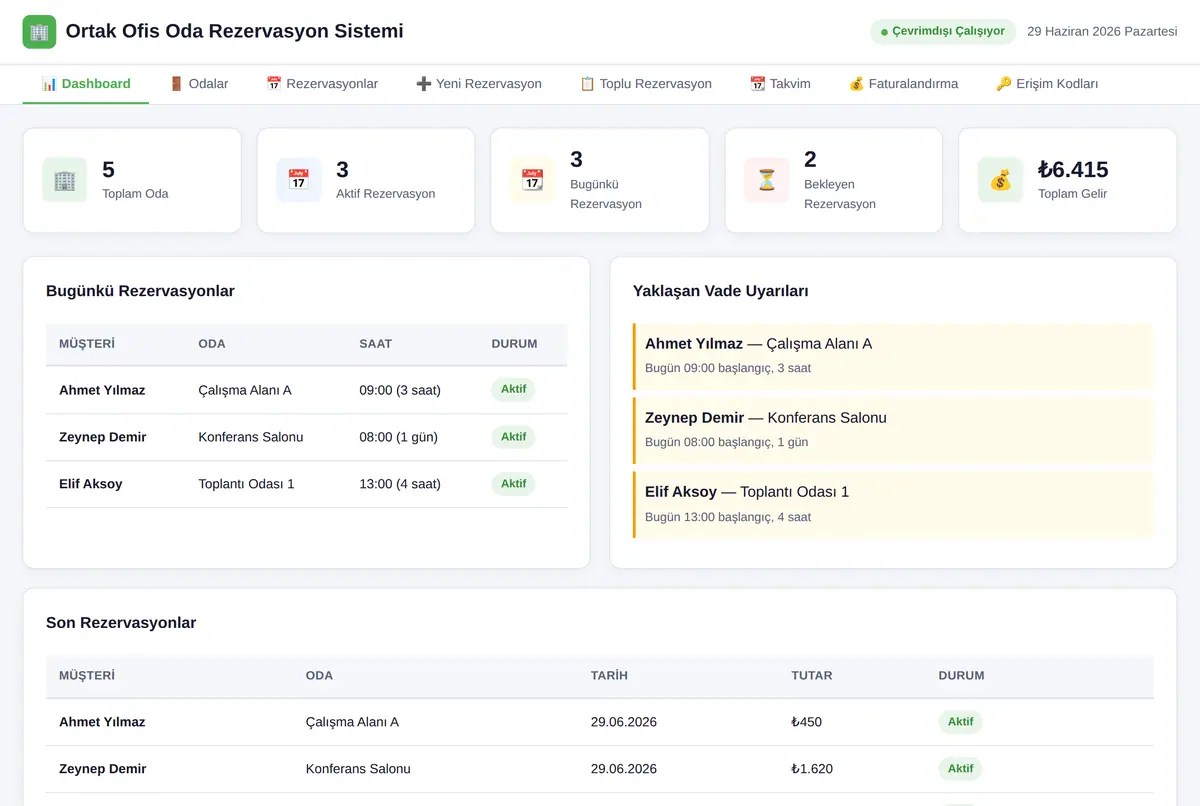Click the Bekleyen Rezervasyon hourglass icon
This screenshot has width=1200, height=806.
766,180
